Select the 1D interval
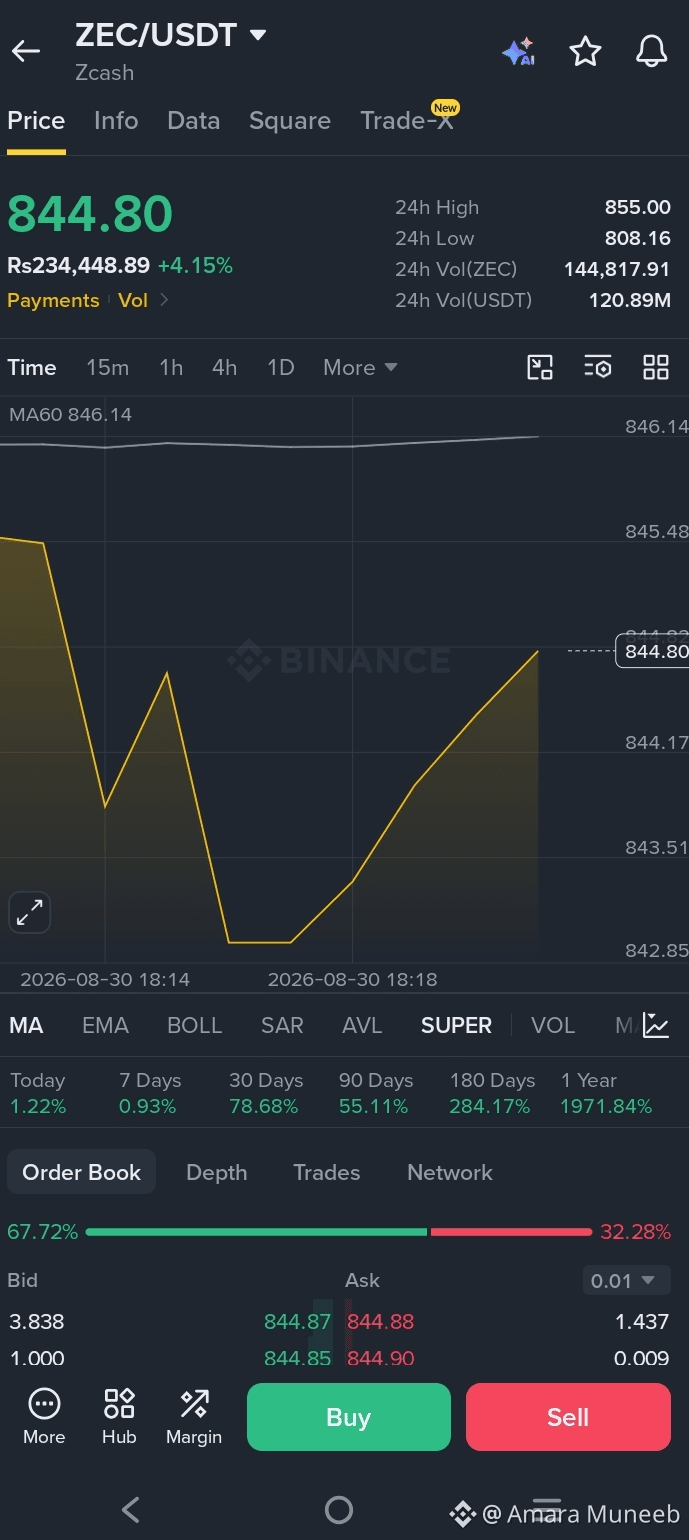Viewport: 689px width, 1540px height. [x=281, y=367]
